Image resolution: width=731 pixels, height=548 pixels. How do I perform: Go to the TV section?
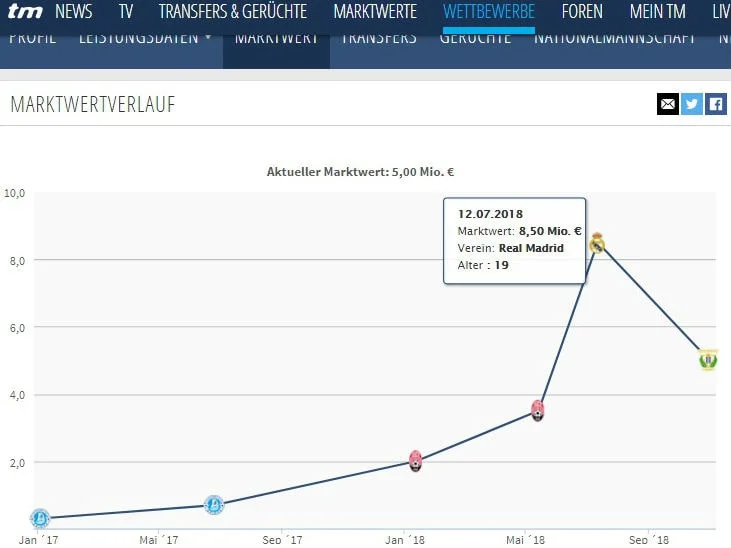coord(125,12)
